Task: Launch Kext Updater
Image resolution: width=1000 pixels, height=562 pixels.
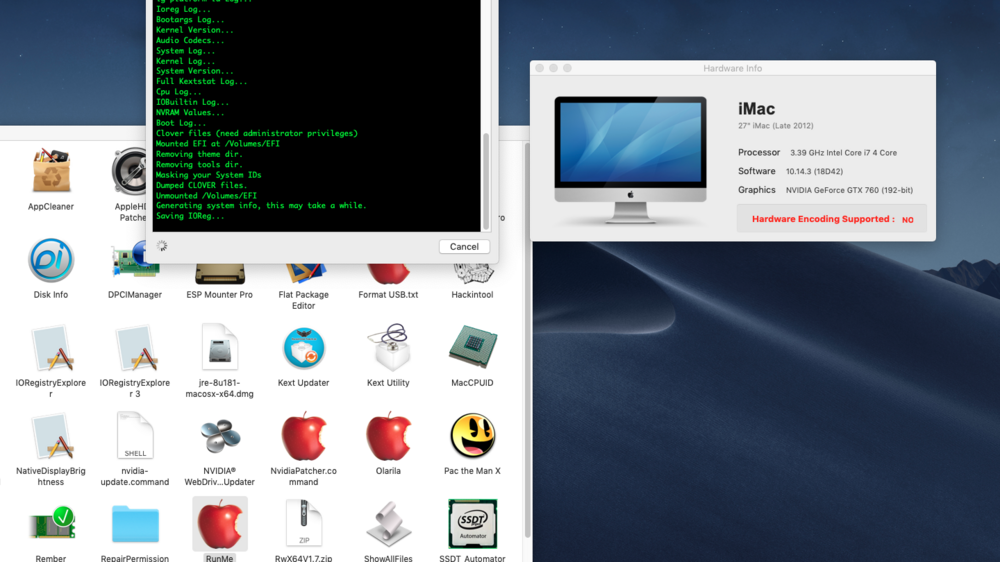Action: pyautogui.click(x=304, y=348)
